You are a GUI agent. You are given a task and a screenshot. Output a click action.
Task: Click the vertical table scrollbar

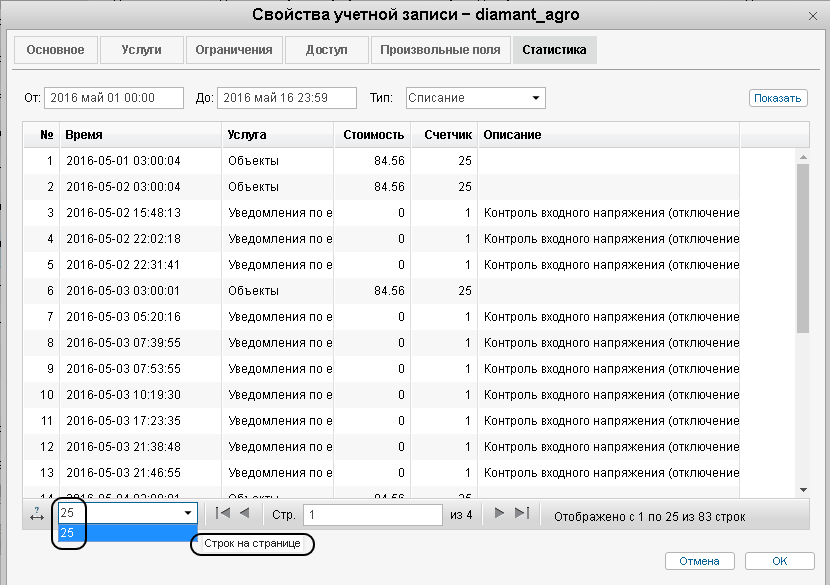(802, 250)
